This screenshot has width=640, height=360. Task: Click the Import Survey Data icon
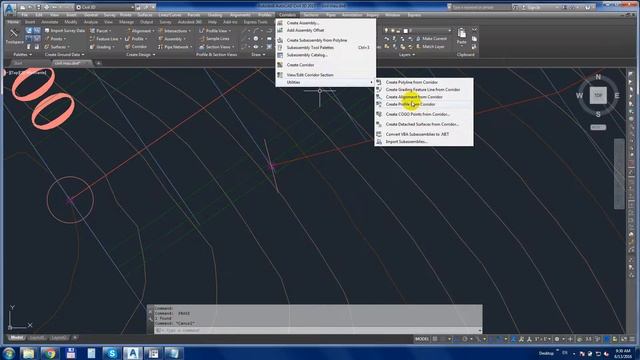coord(47,31)
